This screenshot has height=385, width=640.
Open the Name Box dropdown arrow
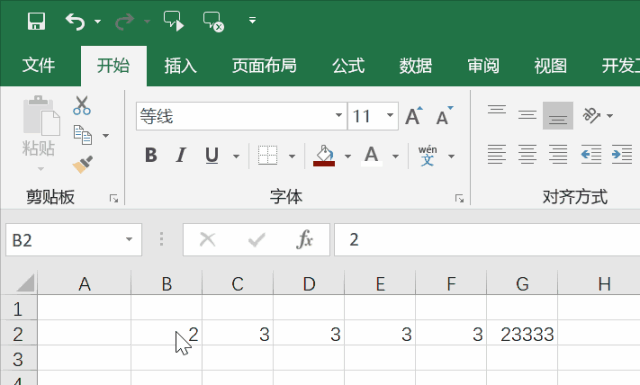pyautogui.click(x=129, y=240)
